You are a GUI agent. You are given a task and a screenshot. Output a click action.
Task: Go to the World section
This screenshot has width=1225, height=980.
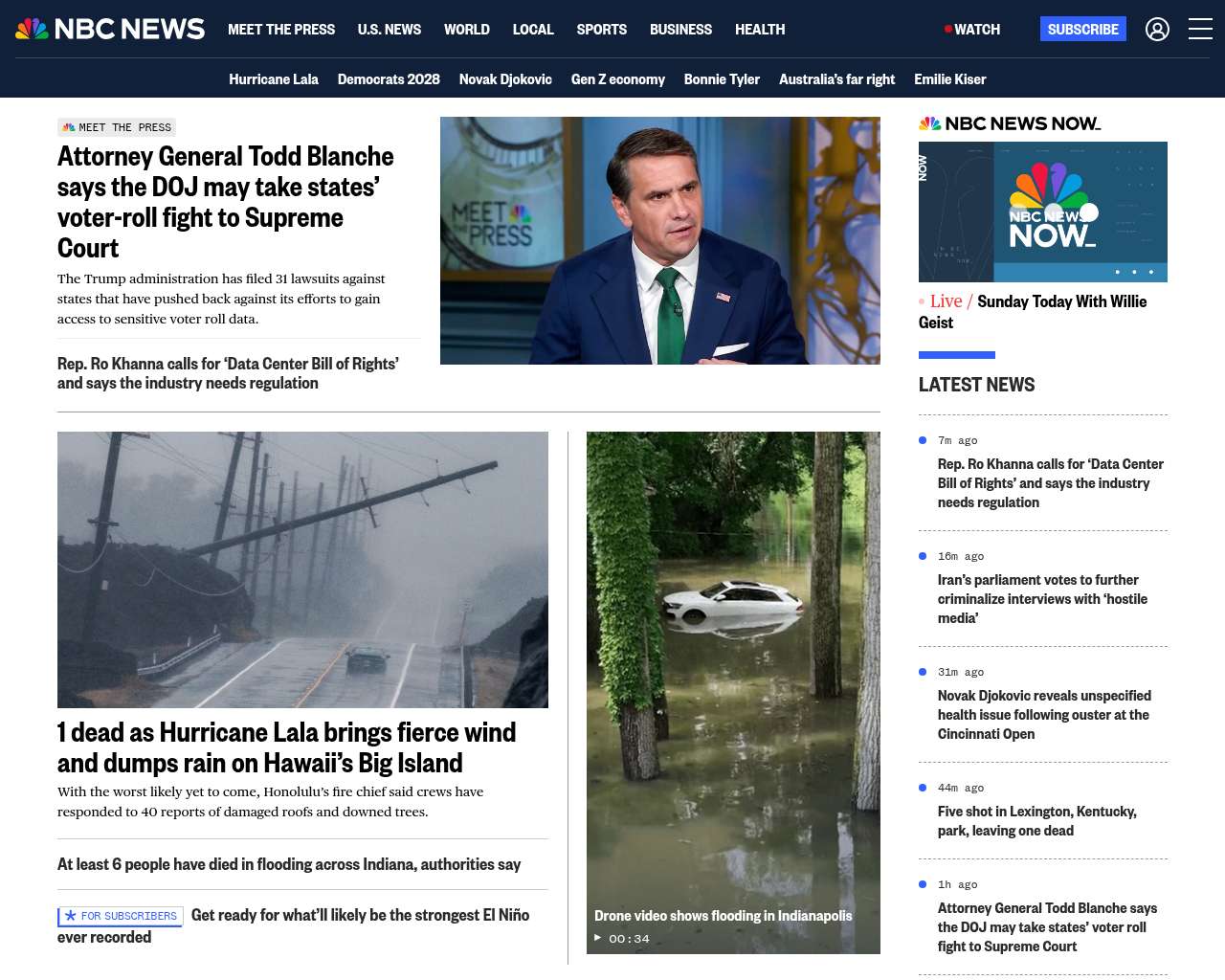tap(467, 30)
